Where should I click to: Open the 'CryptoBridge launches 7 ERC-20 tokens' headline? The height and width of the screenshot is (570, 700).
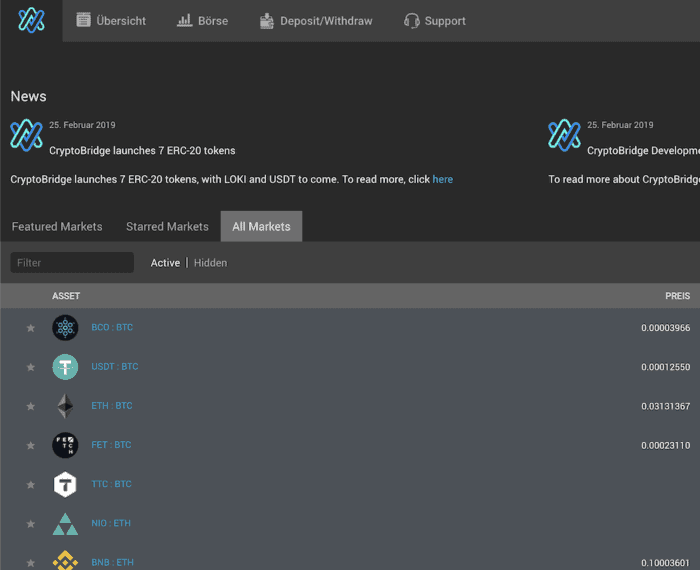pos(142,151)
